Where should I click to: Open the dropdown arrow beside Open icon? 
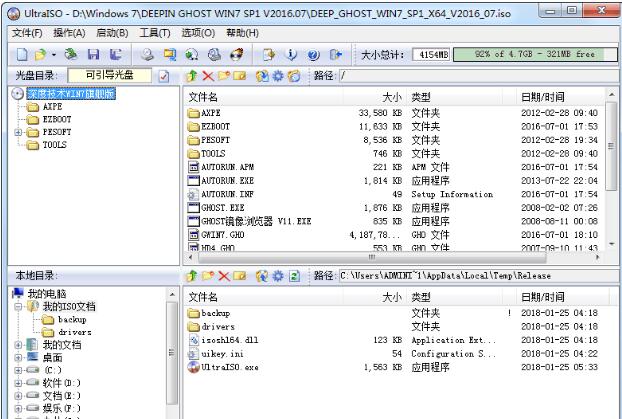(54, 54)
